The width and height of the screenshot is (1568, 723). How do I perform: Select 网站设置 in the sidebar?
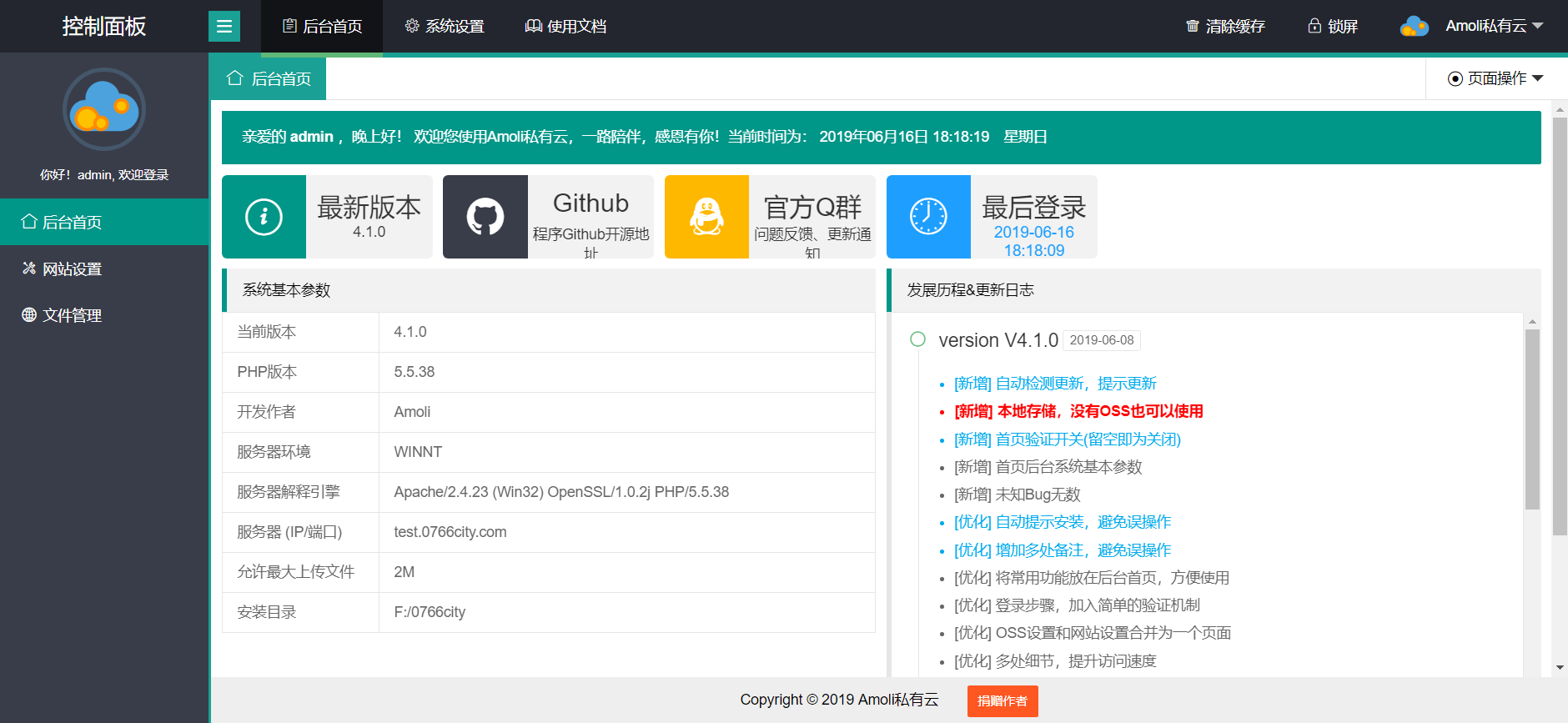tap(72, 269)
